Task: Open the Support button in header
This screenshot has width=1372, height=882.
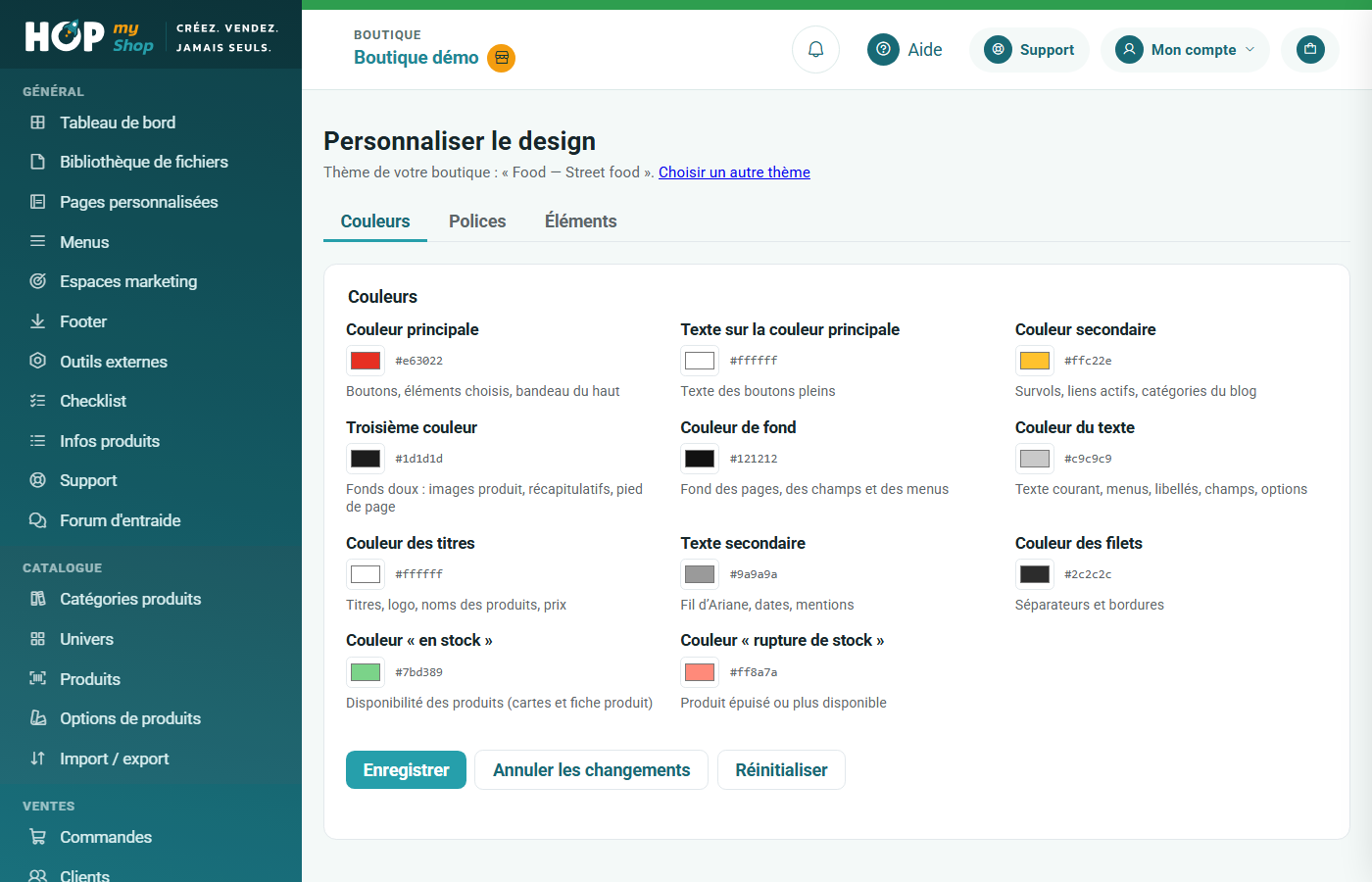Action: [1029, 49]
